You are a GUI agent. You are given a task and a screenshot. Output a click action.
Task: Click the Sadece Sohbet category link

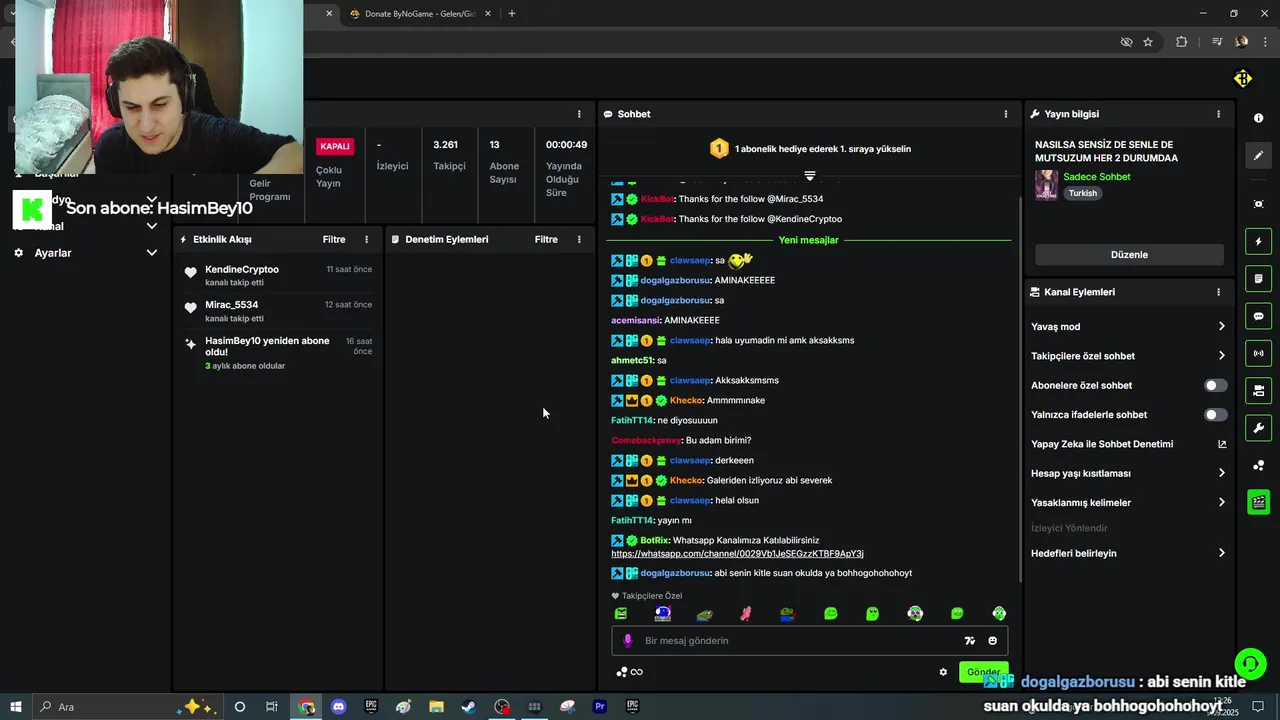[1097, 177]
